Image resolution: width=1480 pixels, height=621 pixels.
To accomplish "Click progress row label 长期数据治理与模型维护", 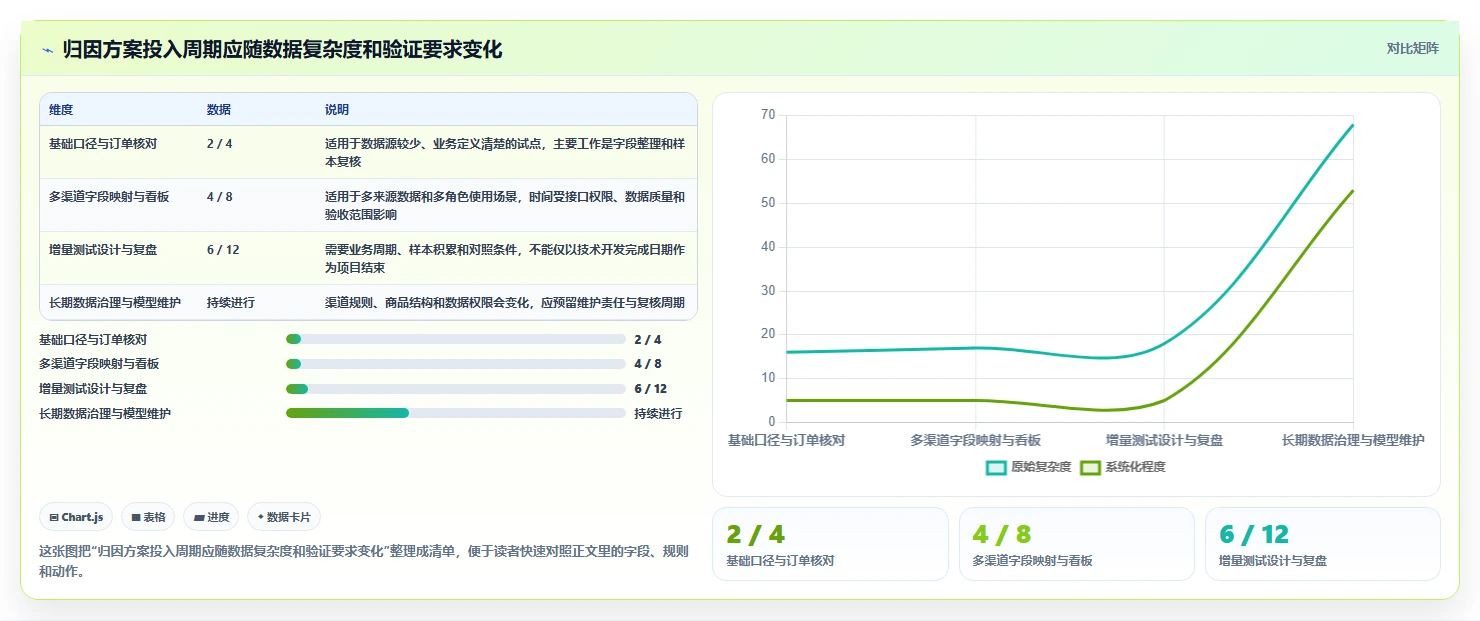I will 105,413.
